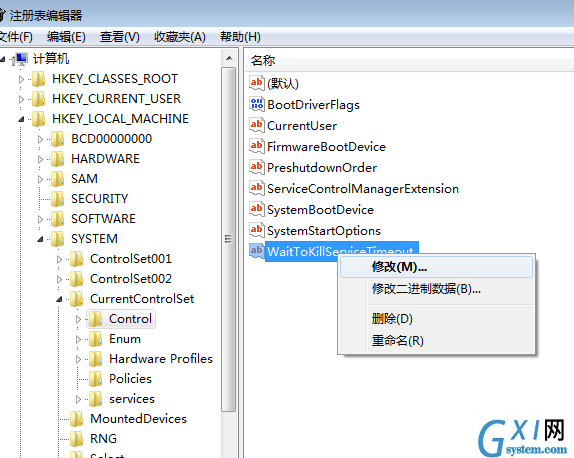Click the SECURITY folder icon
This screenshot has height=458, width=574.
pos(57,199)
